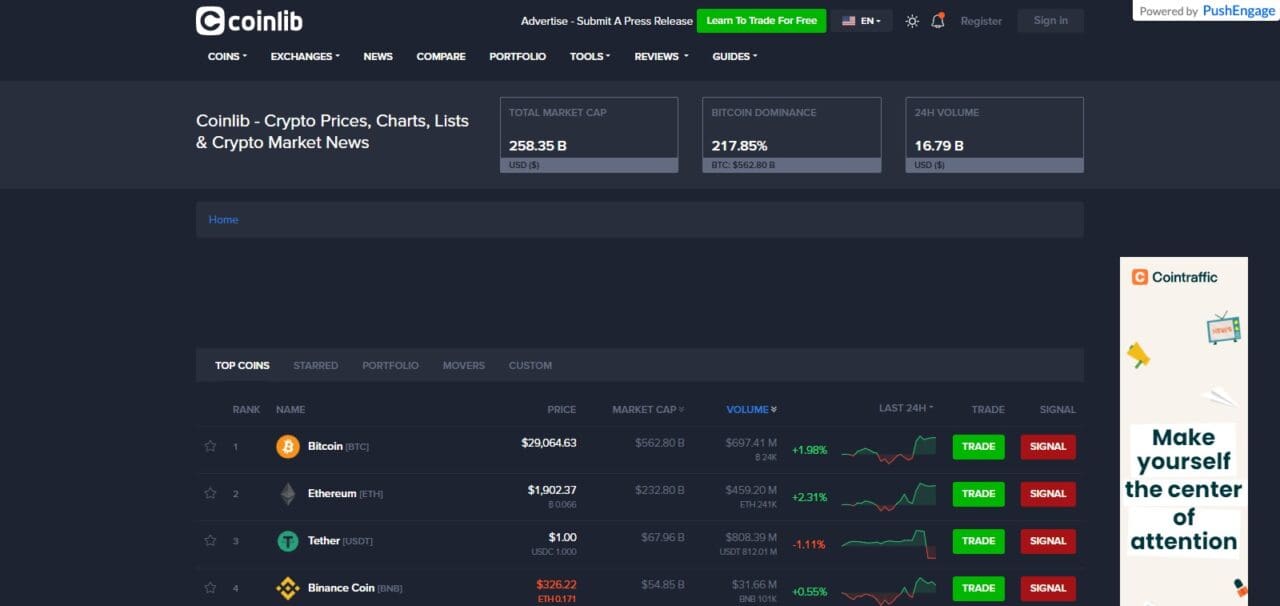1280x606 pixels.
Task: Click the Home breadcrumb link
Action: [223, 220]
